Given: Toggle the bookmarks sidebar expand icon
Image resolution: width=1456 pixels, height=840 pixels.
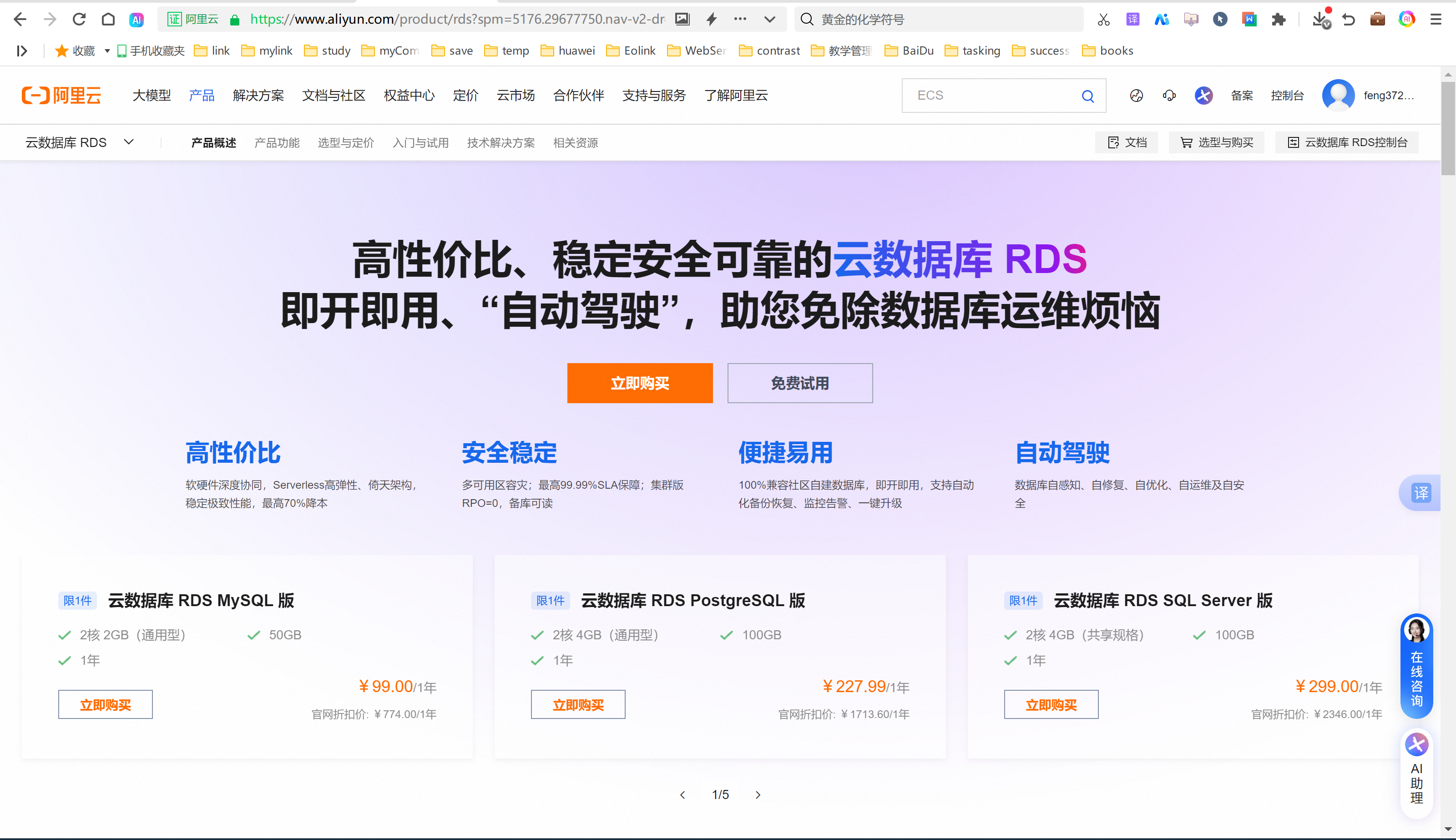Looking at the screenshot, I should coord(22,51).
